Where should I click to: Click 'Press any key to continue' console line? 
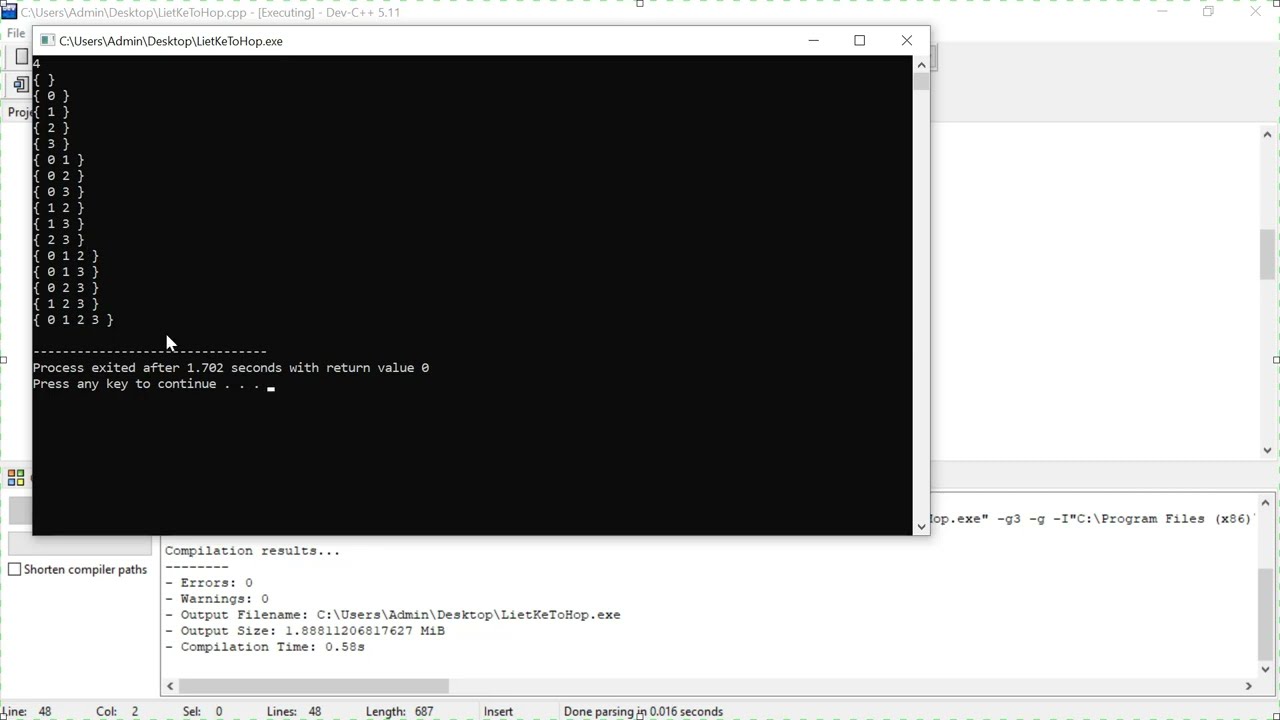[x=146, y=384]
